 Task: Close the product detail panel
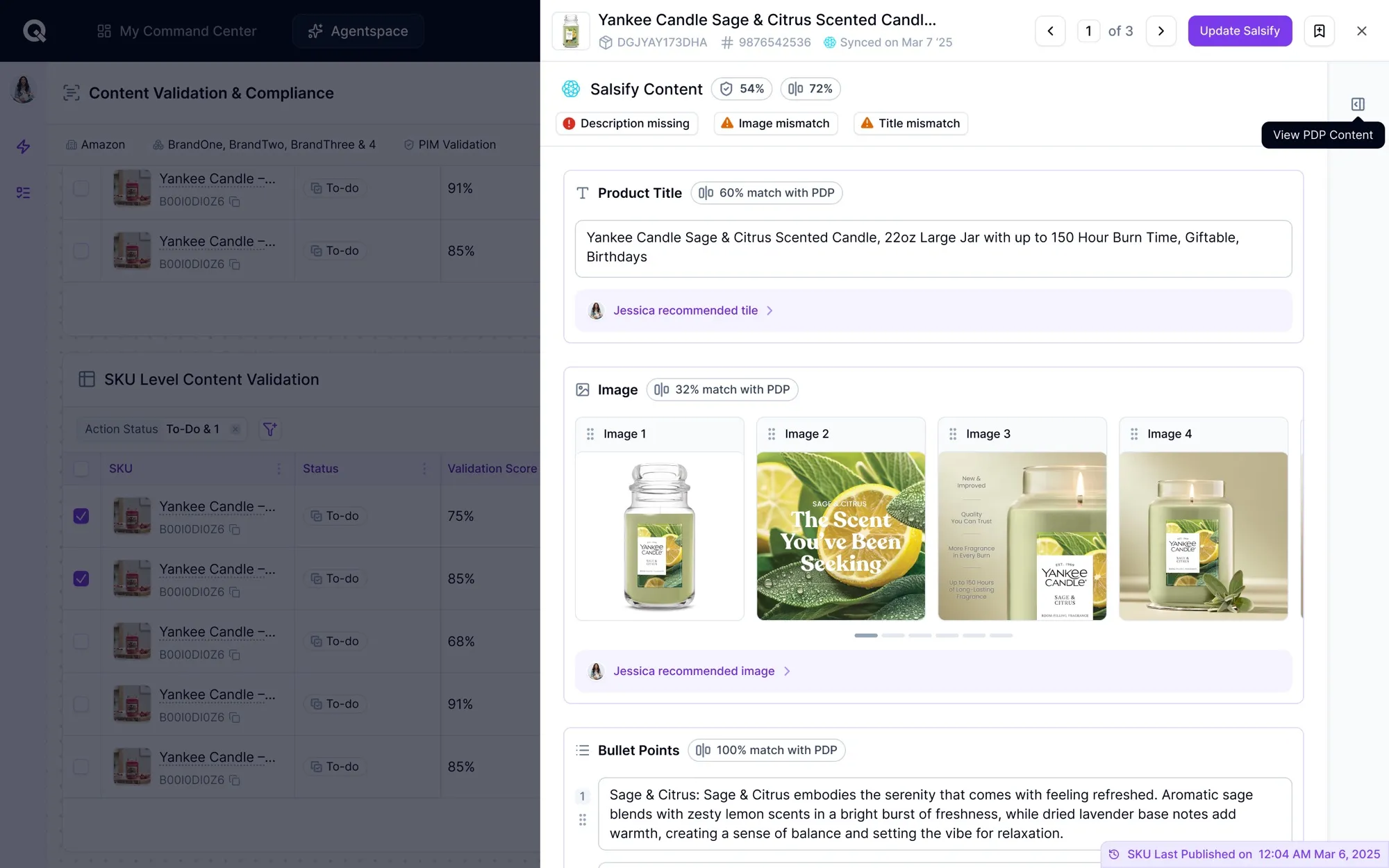tap(1361, 31)
